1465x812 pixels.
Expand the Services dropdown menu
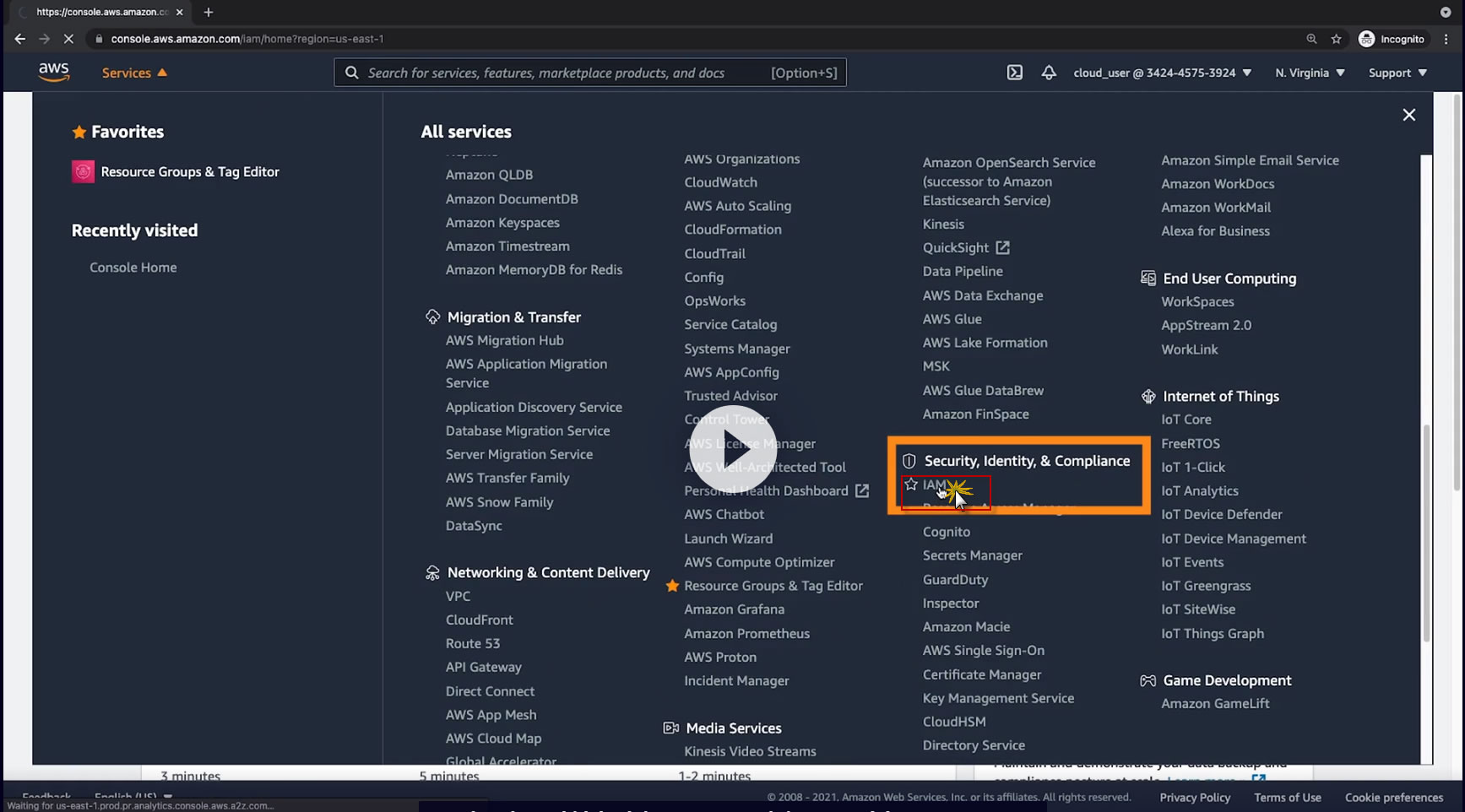pos(134,73)
